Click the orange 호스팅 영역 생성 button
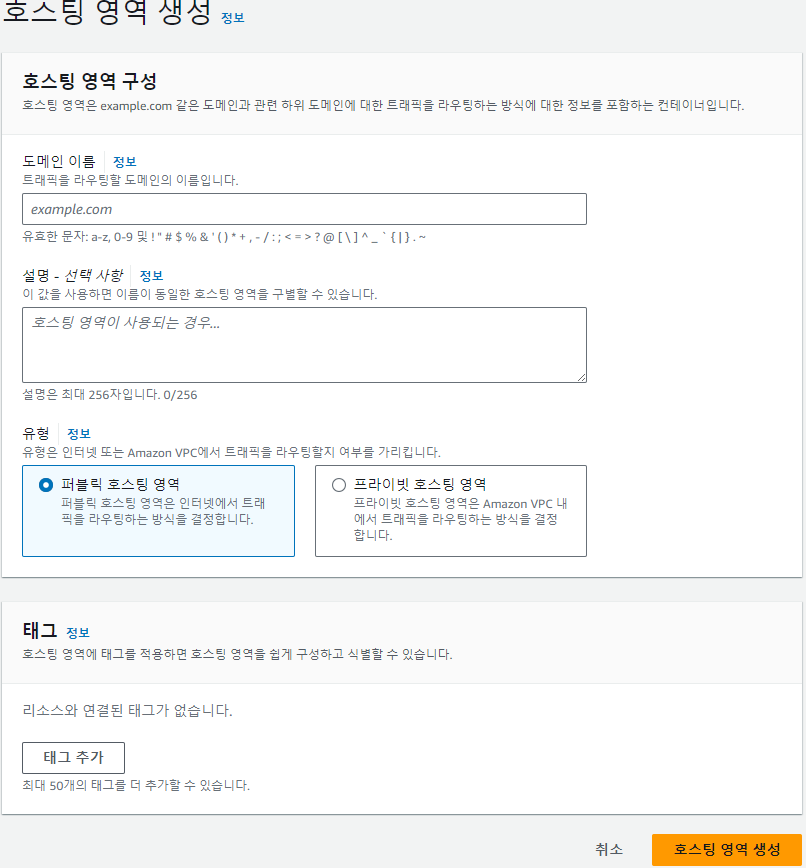The width and height of the screenshot is (806, 868). point(727,850)
